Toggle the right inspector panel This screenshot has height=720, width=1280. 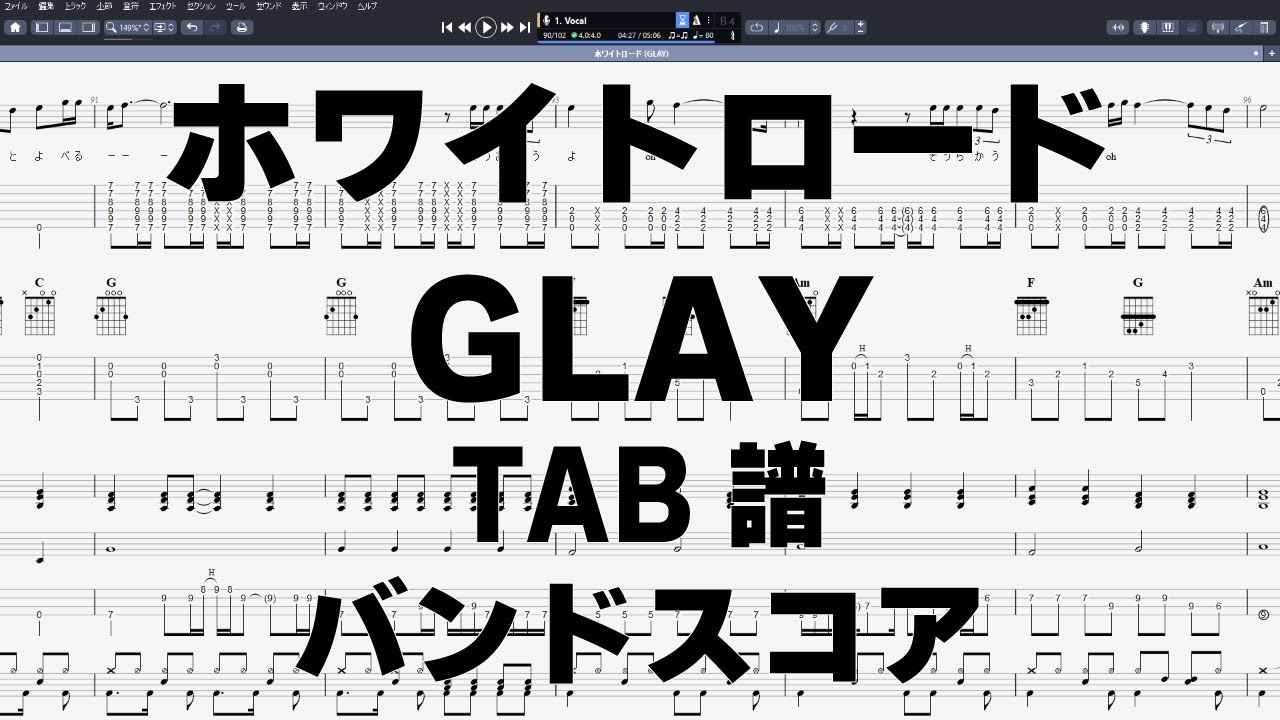(x=88, y=27)
